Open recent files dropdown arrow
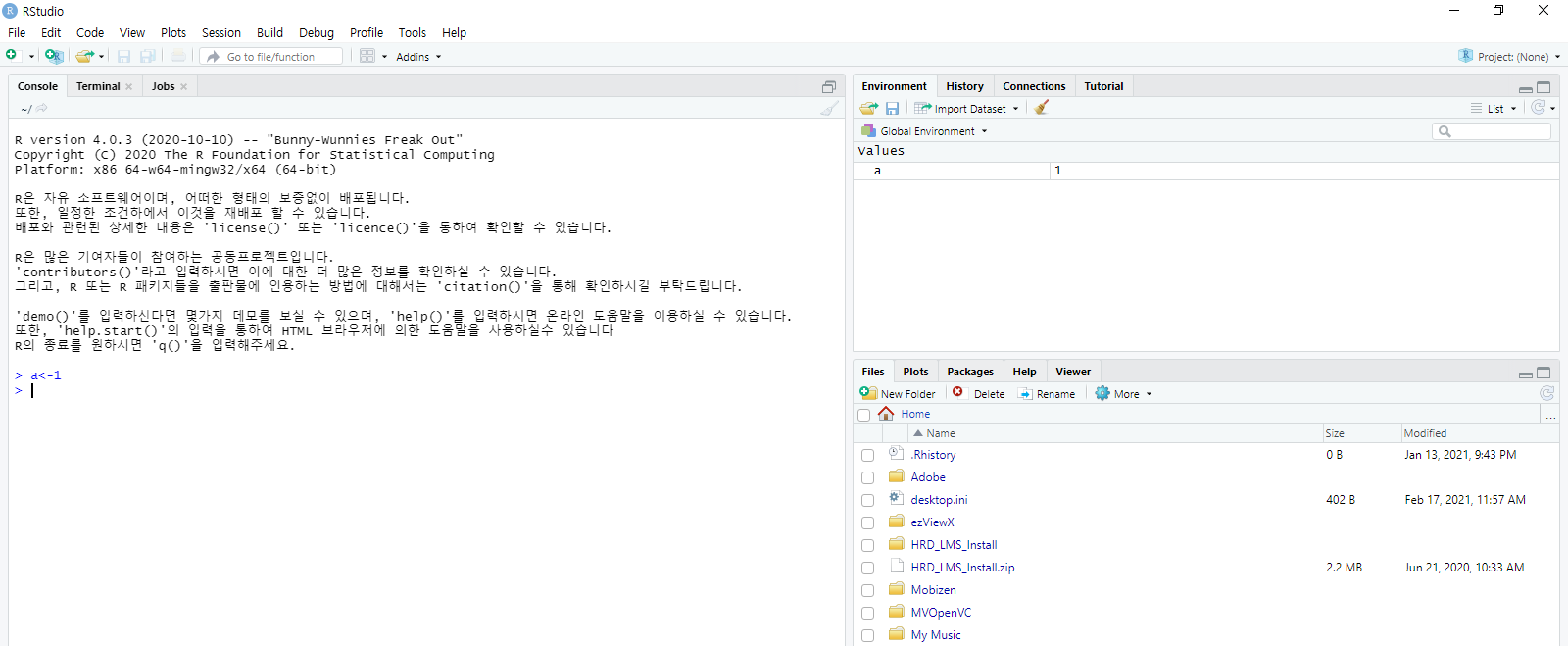Viewport: 1568px width, 646px height. click(101, 57)
